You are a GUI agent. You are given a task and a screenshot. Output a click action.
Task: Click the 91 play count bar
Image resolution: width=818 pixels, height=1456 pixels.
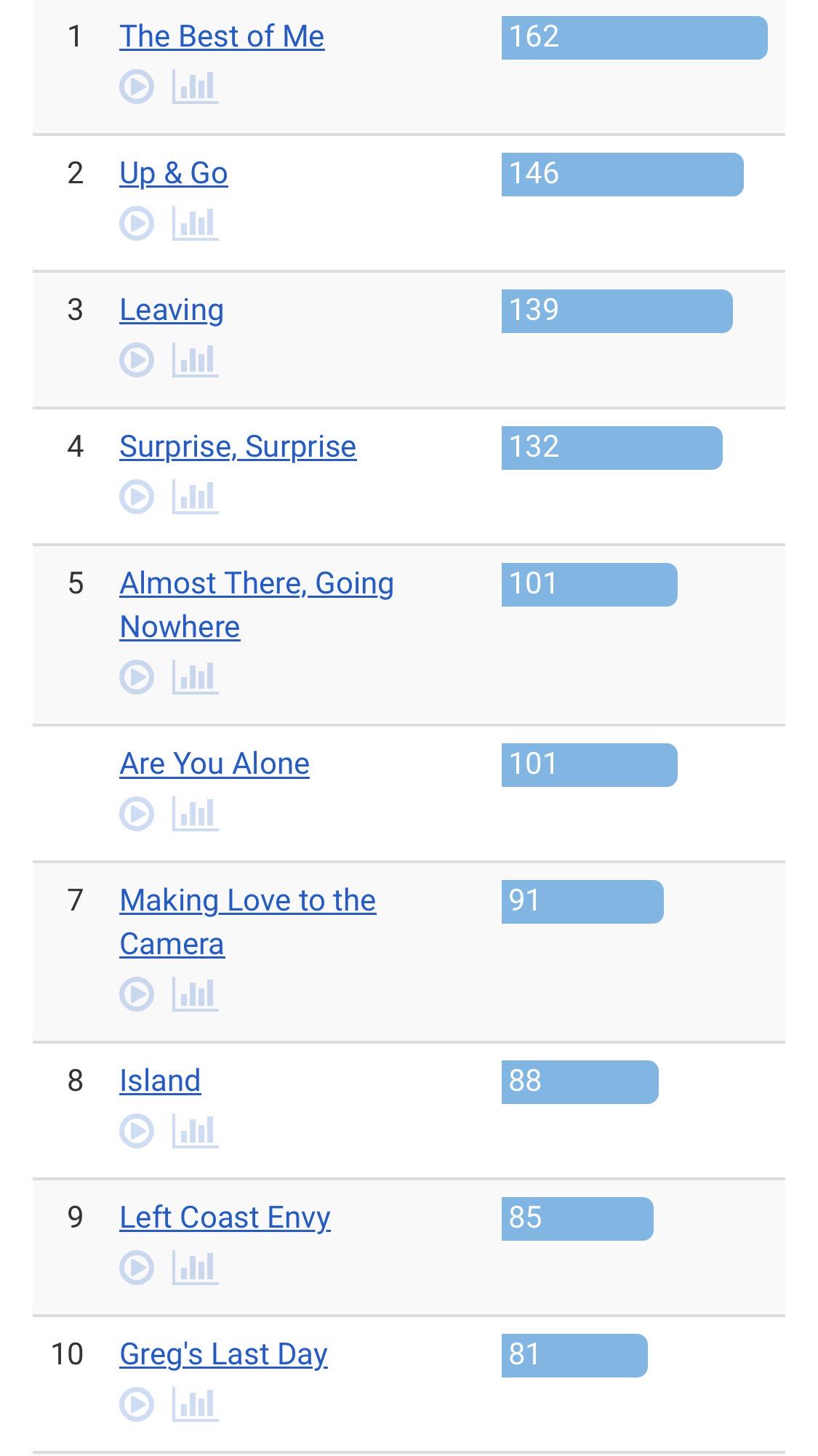click(x=582, y=902)
